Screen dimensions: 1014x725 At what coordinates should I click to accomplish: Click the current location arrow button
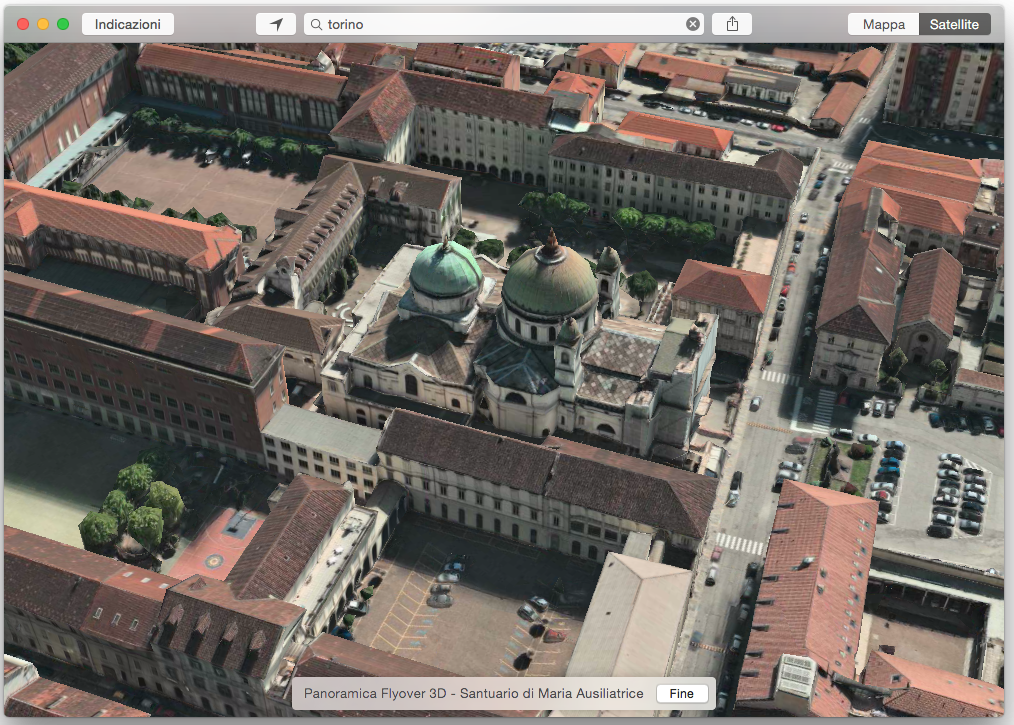tap(276, 24)
